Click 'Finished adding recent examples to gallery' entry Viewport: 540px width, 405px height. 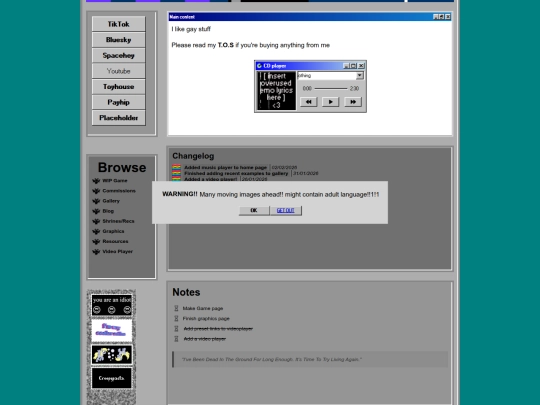pos(236,173)
